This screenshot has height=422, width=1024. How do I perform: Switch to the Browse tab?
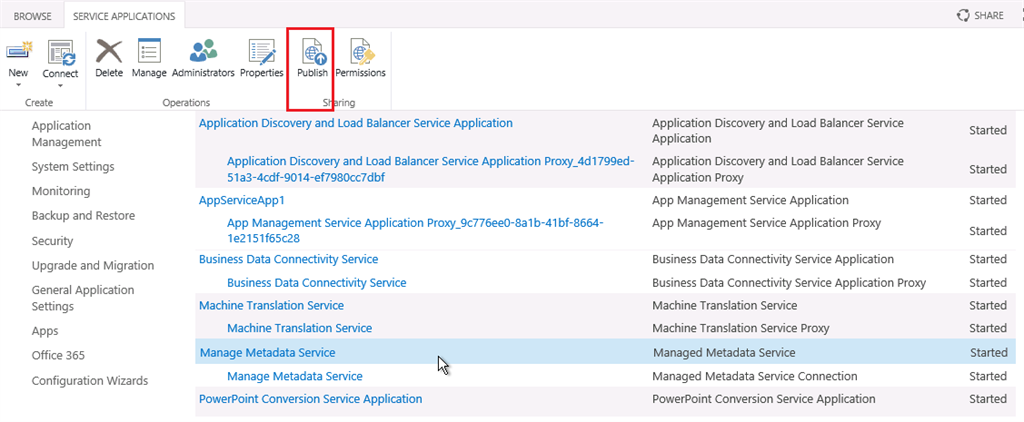point(33,16)
